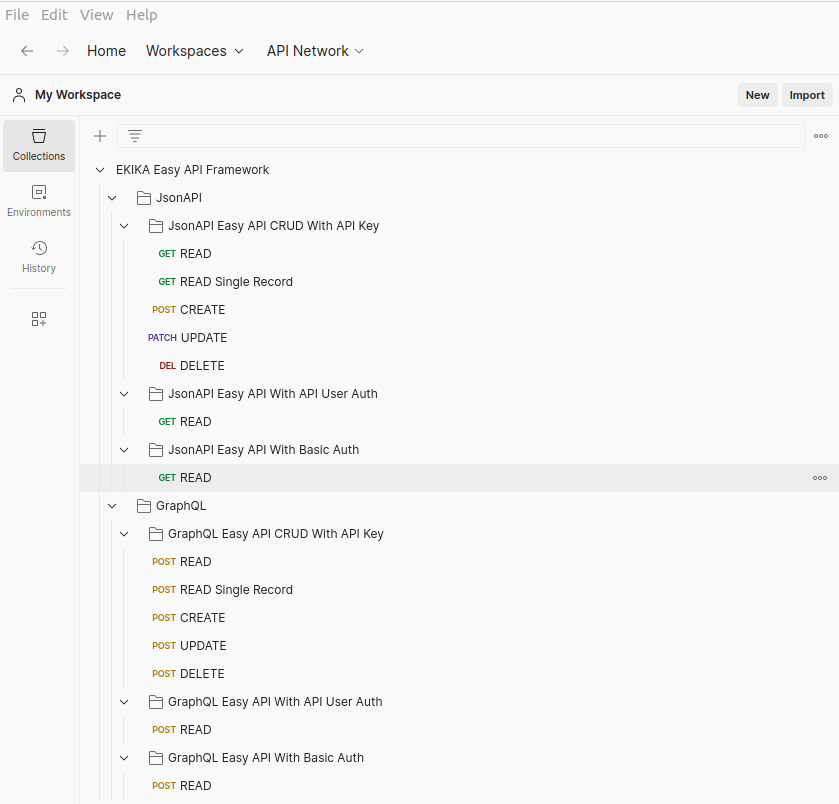Open the collections panel three-dot options

(x=820, y=136)
